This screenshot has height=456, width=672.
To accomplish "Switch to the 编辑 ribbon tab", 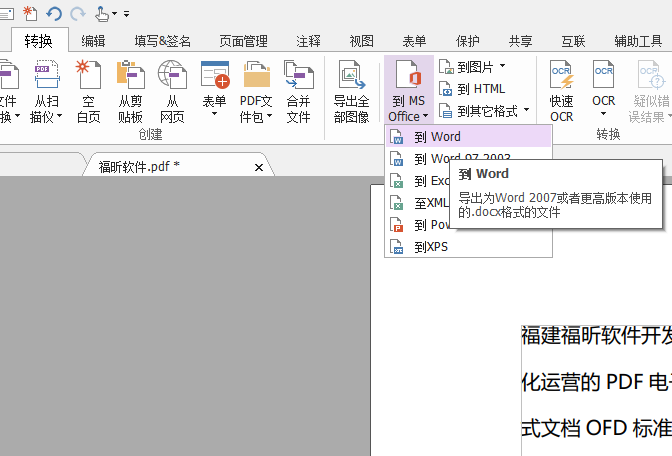I will point(93,41).
